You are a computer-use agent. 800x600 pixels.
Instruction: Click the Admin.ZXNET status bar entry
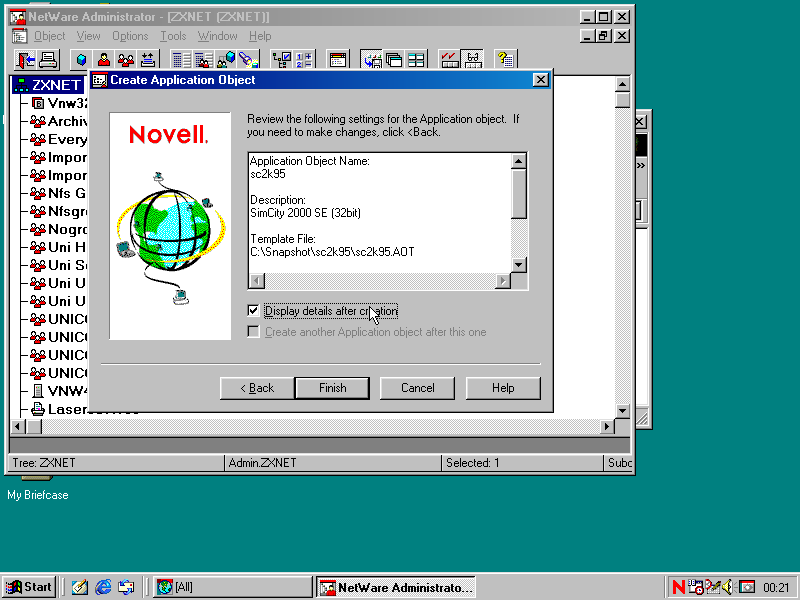pyautogui.click(x=262, y=463)
